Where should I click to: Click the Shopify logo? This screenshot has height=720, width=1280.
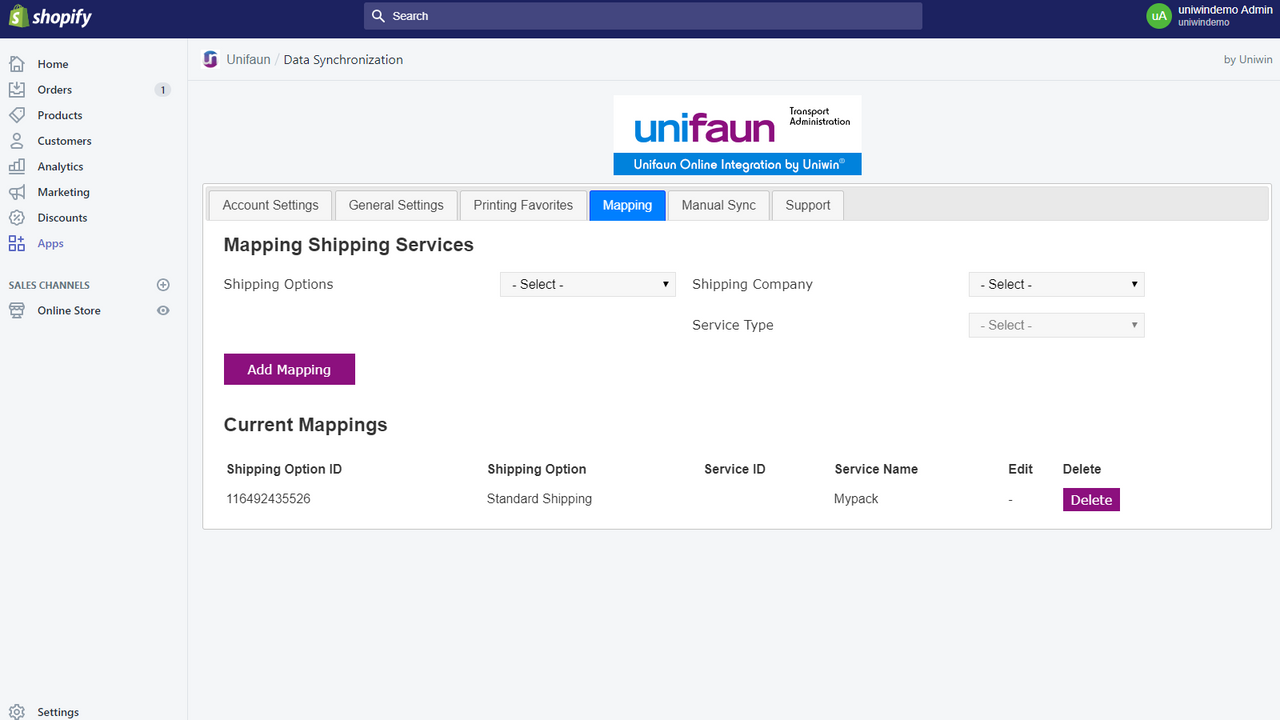click(x=50, y=16)
